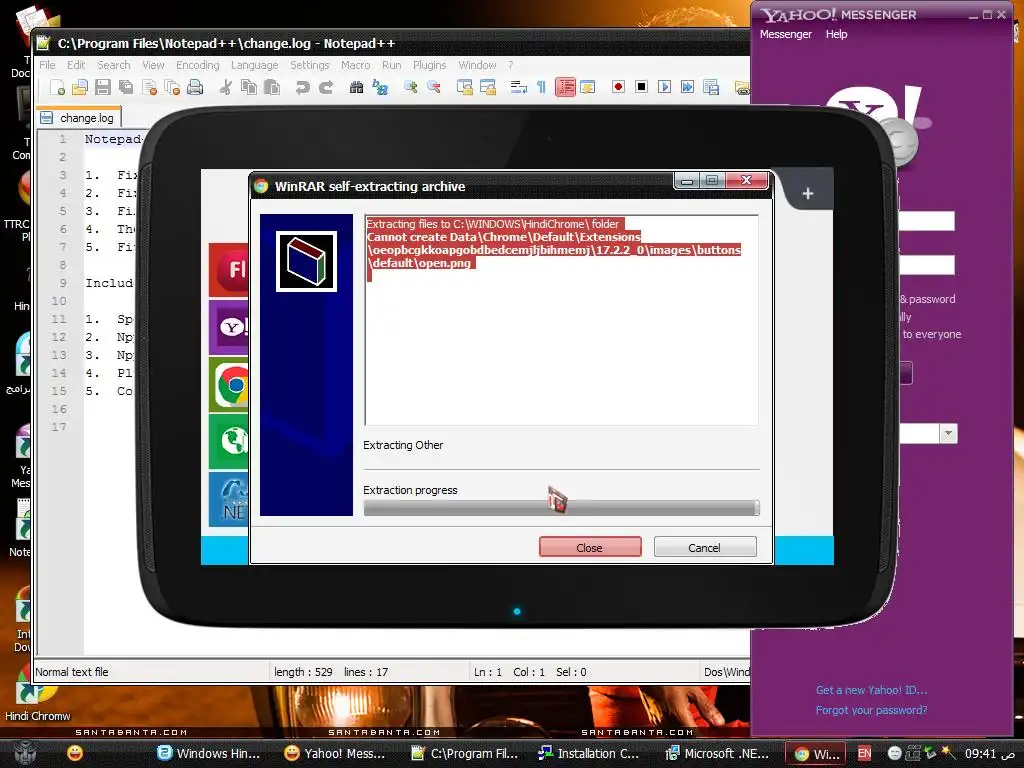Screen dimensions: 1024x768
Task: Click Zoom In icon in Notepad++
Action: (x=411, y=87)
